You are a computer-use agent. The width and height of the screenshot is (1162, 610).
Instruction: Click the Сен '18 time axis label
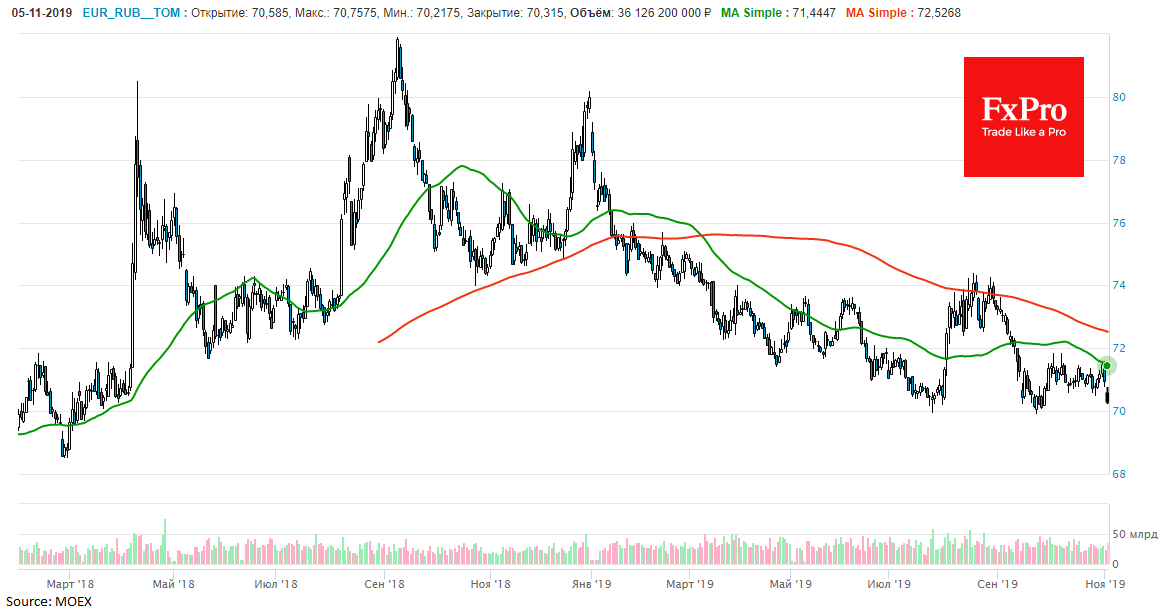coord(385,584)
